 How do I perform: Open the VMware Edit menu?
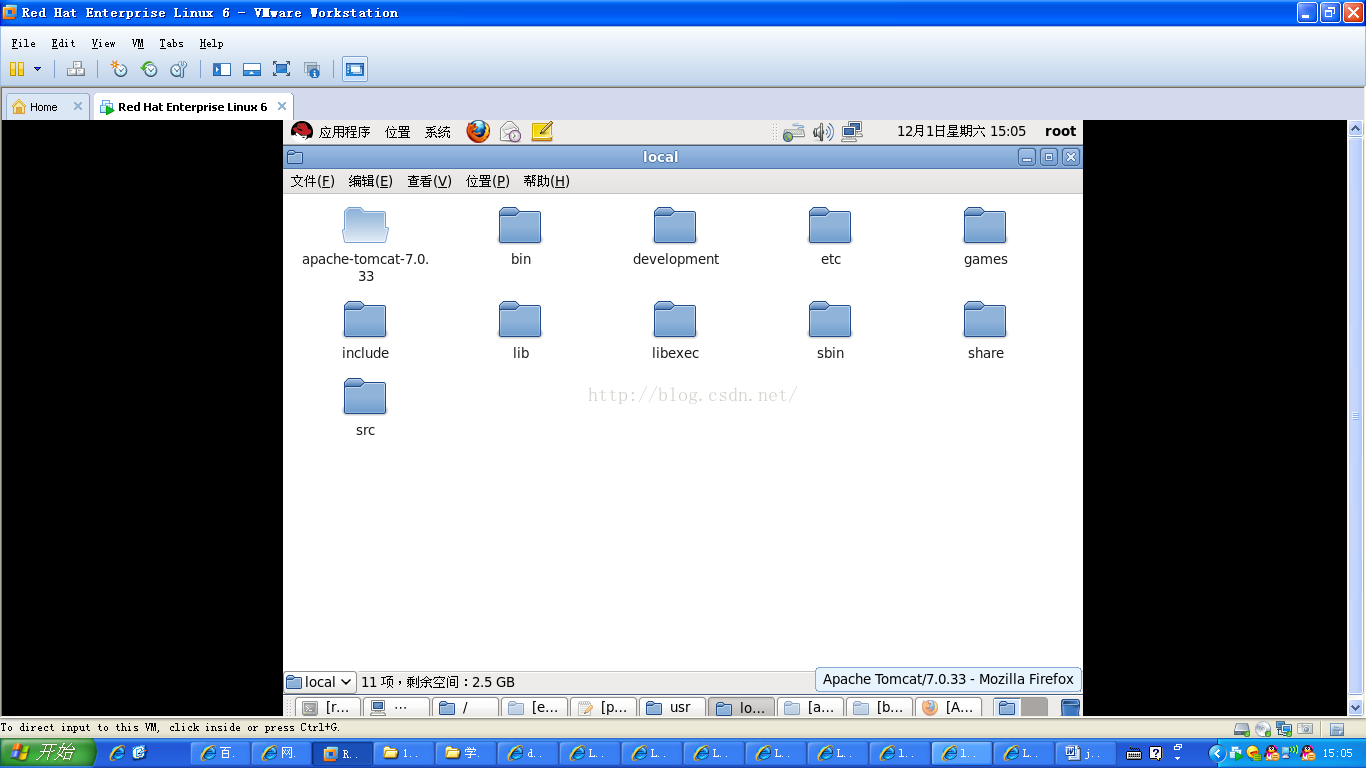(63, 43)
